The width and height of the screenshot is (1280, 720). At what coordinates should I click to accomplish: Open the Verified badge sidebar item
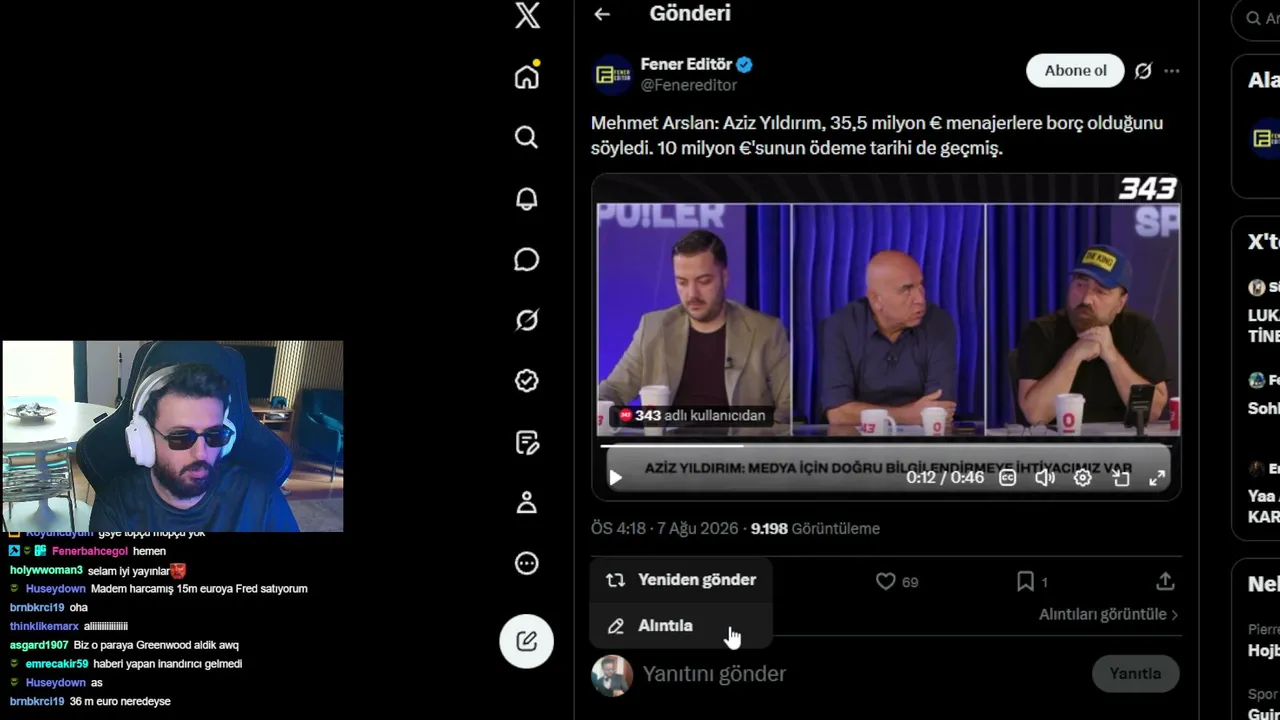click(527, 381)
